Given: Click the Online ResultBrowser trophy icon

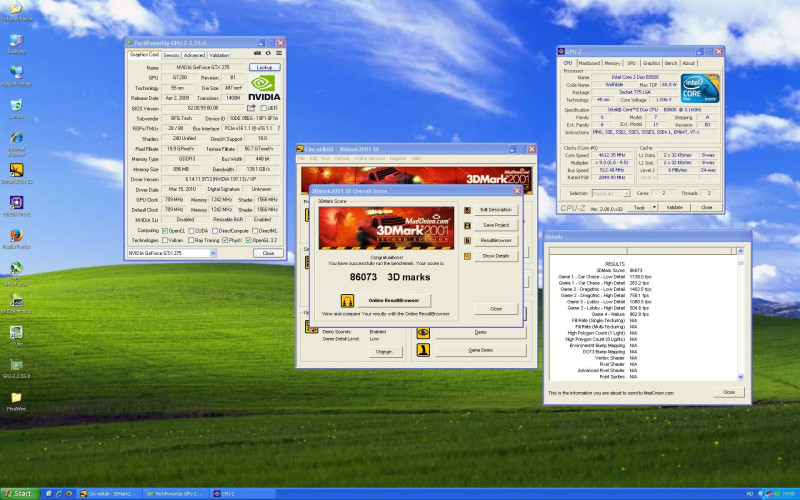Looking at the screenshot, I should 347,301.
